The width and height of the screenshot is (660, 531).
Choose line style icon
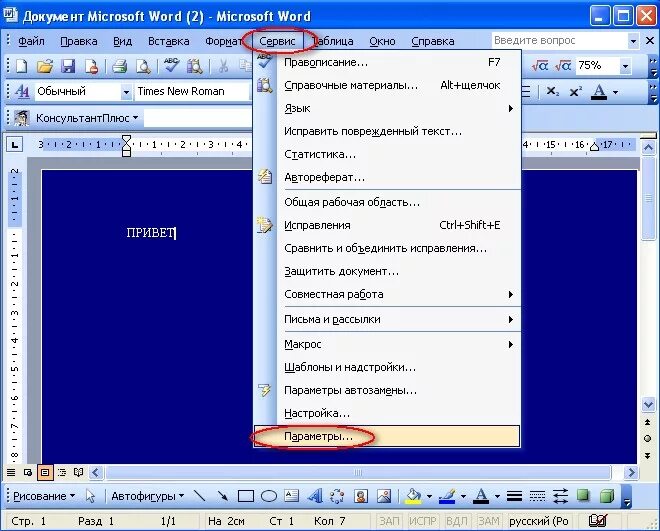point(514,496)
